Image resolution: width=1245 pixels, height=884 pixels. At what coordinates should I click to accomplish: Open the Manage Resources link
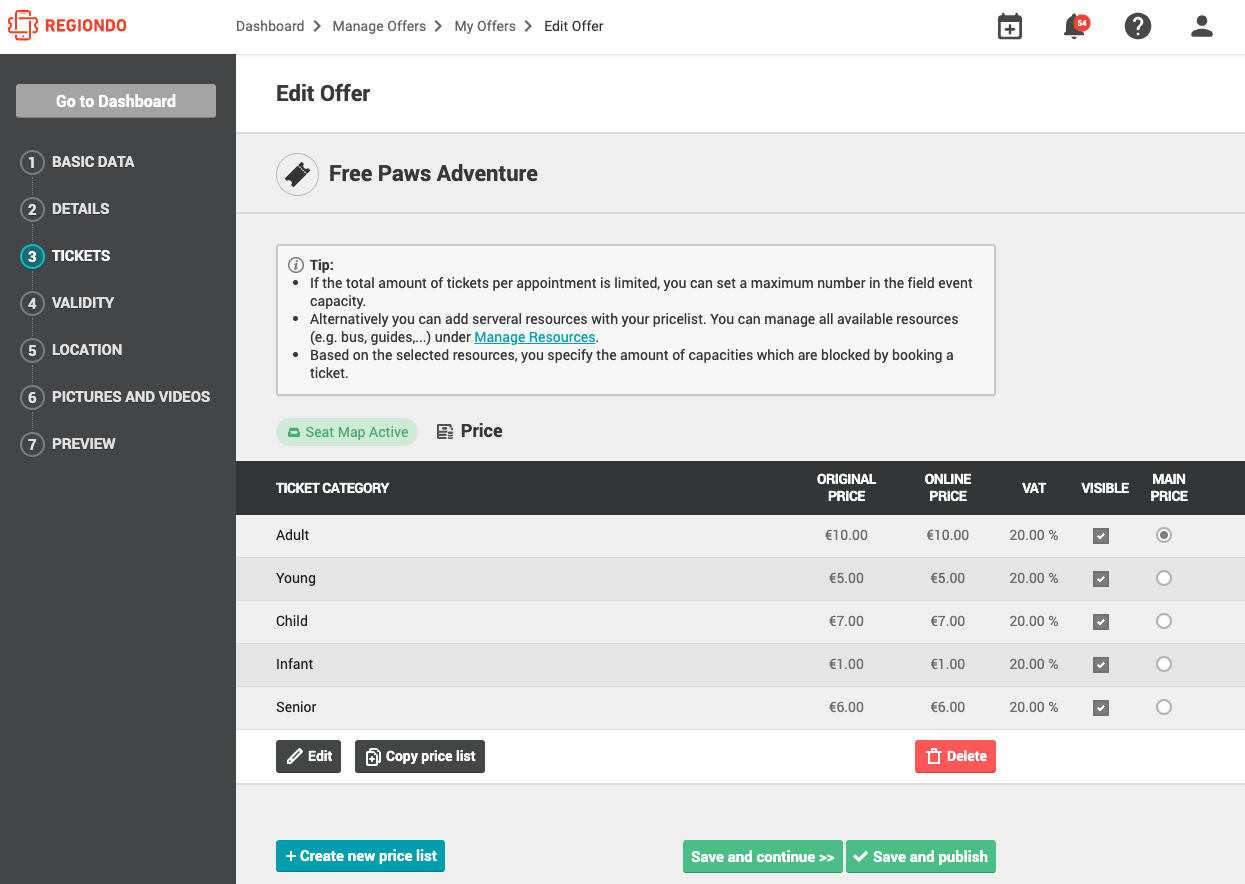535,338
